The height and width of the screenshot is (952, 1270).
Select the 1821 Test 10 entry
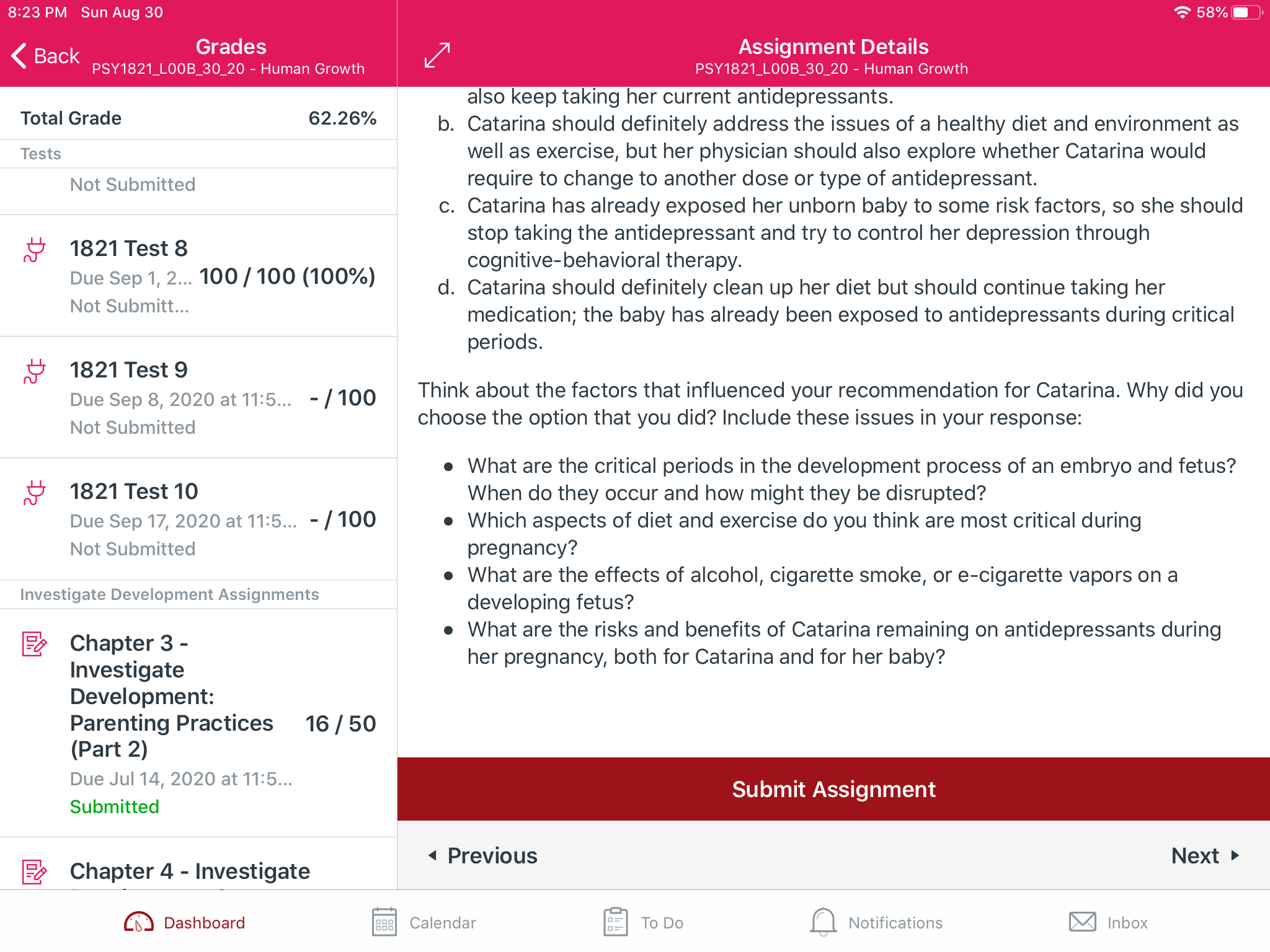[198, 519]
